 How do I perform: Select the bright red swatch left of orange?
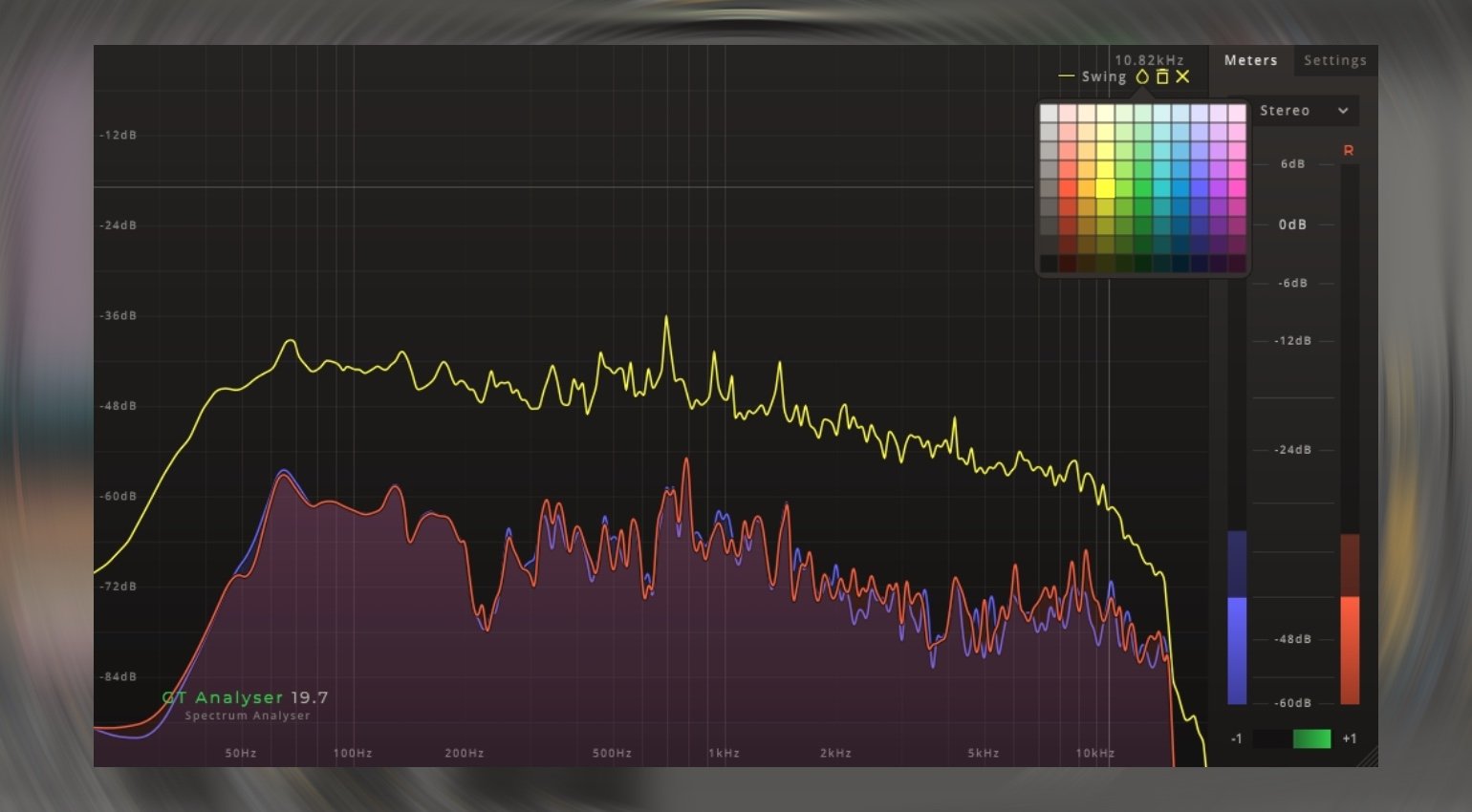point(1068,188)
